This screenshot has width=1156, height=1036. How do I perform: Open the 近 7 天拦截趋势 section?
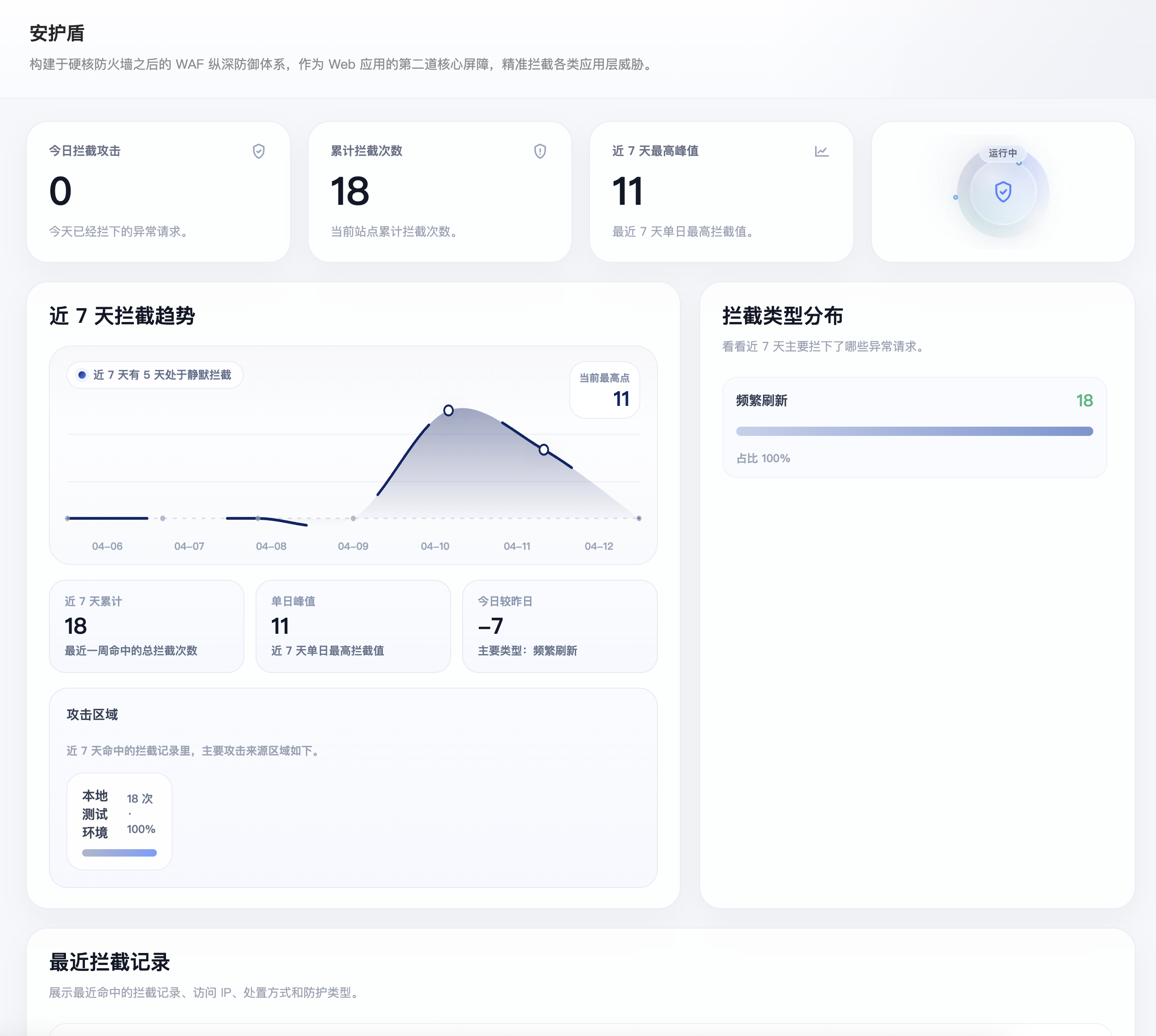[x=121, y=316]
